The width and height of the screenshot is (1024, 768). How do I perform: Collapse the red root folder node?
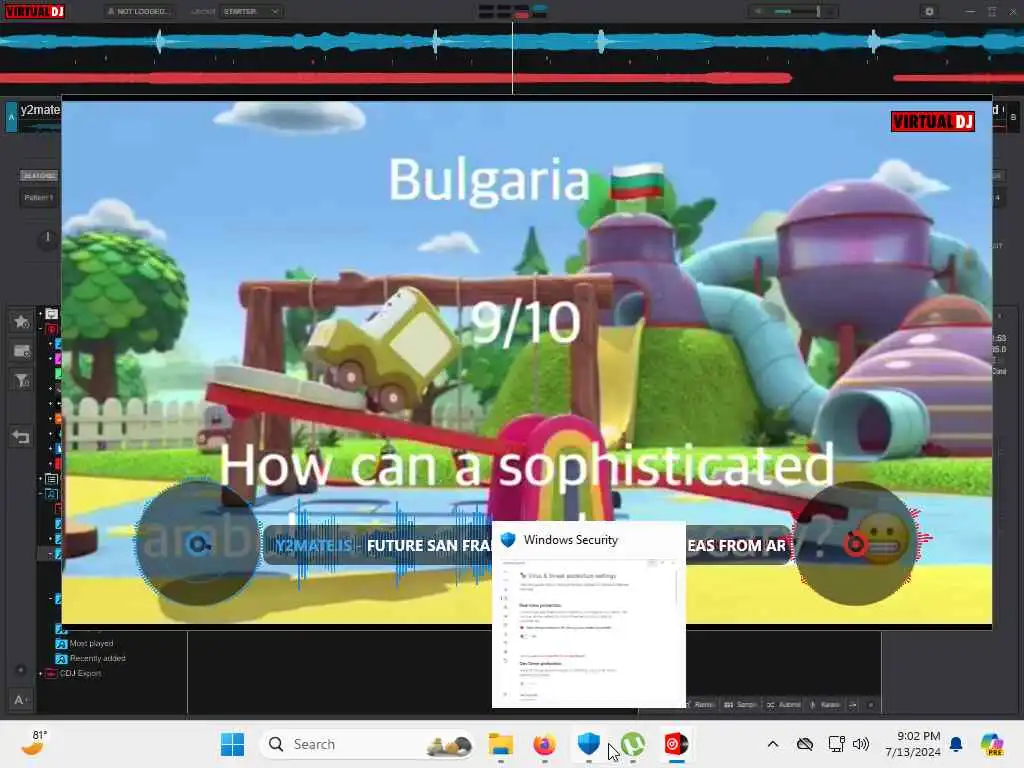click(40, 329)
